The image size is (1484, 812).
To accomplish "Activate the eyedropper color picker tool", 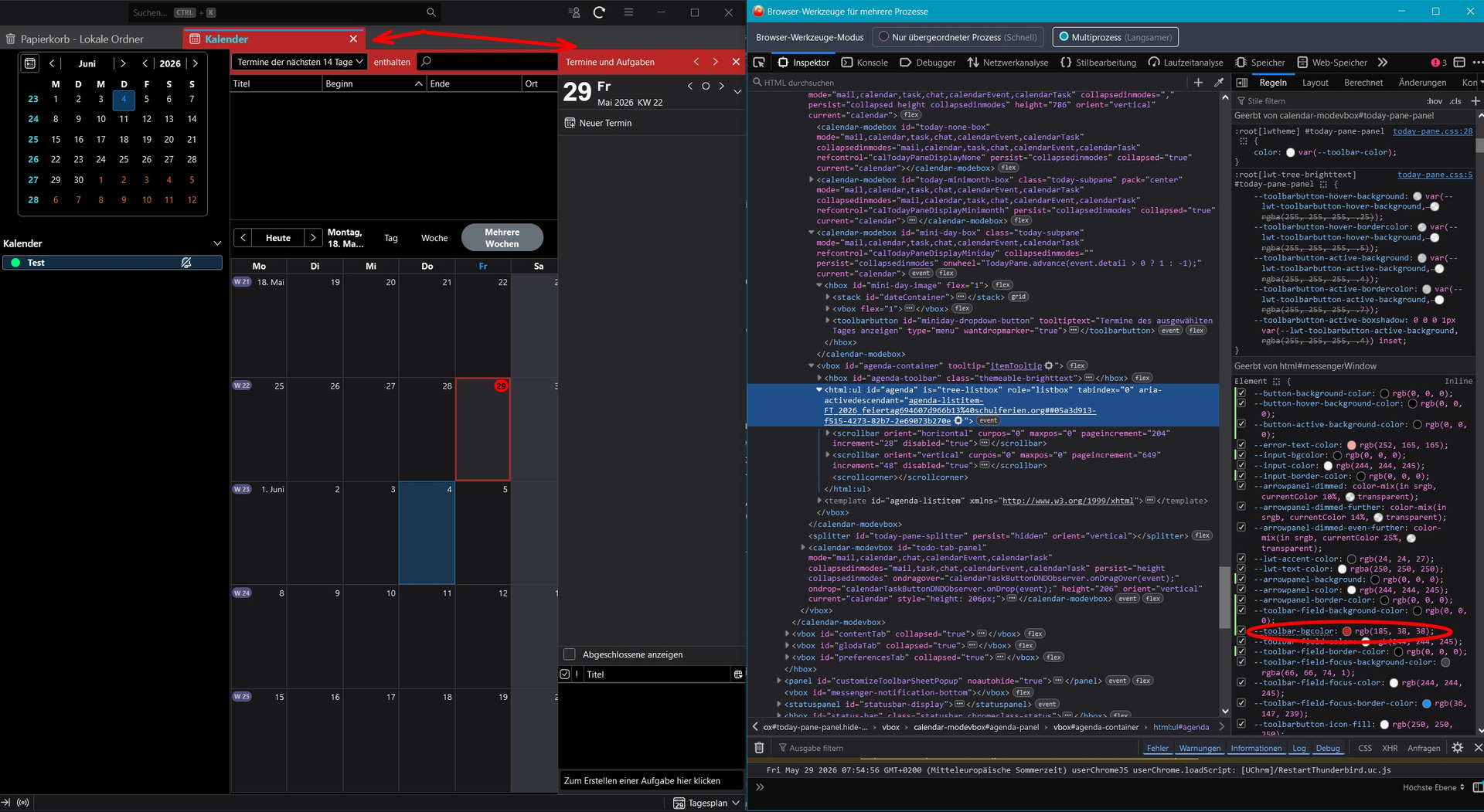I will point(1219,83).
